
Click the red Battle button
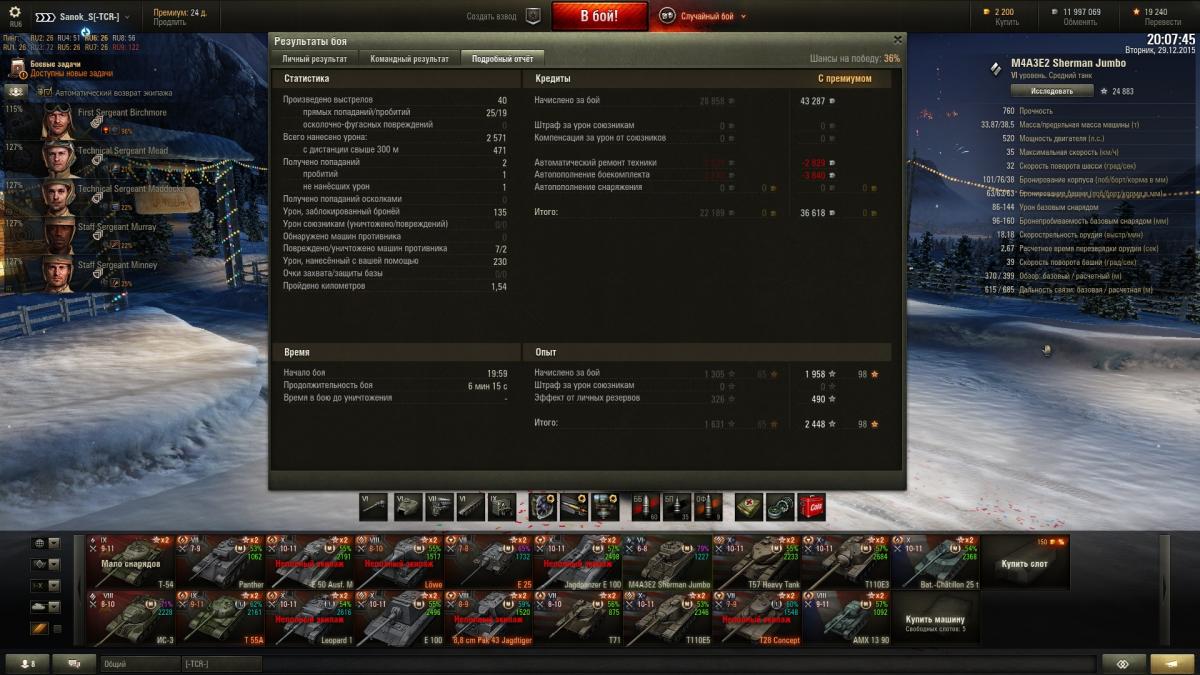(599, 16)
